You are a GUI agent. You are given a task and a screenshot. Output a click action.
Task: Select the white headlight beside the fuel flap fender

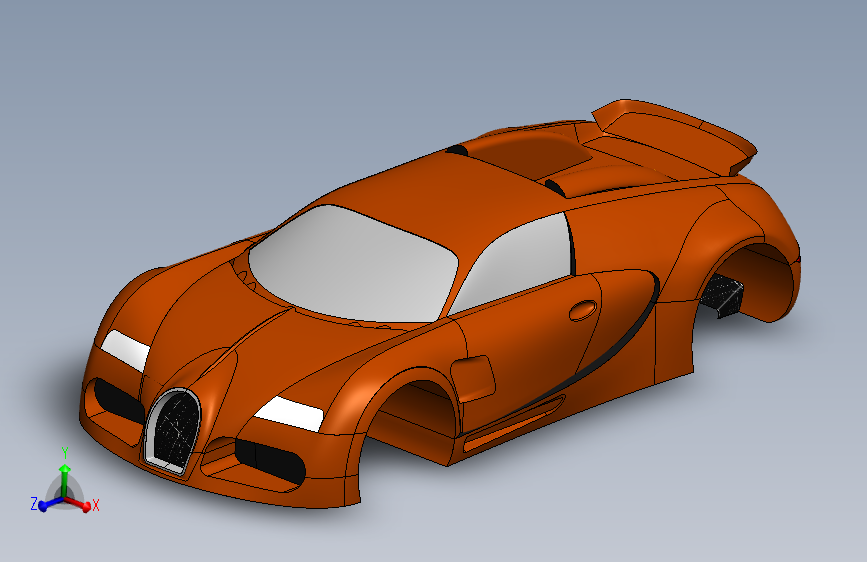click(x=289, y=414)
